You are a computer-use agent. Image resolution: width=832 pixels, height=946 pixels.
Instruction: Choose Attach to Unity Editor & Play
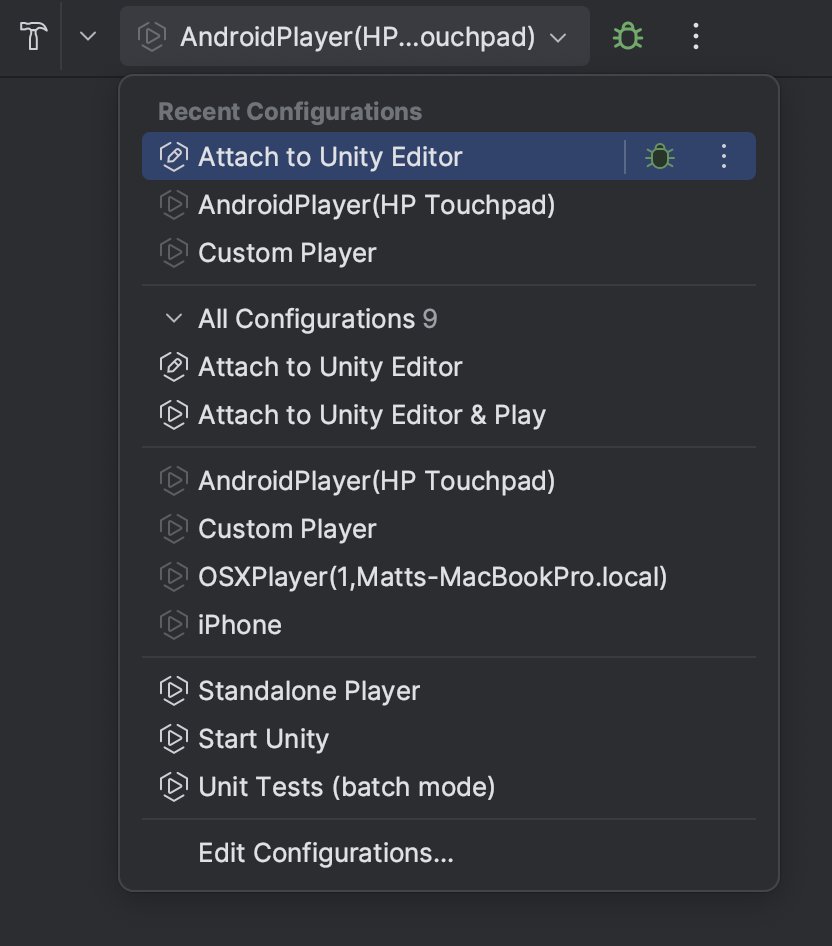pyautogui.click(x=448, y=415)
